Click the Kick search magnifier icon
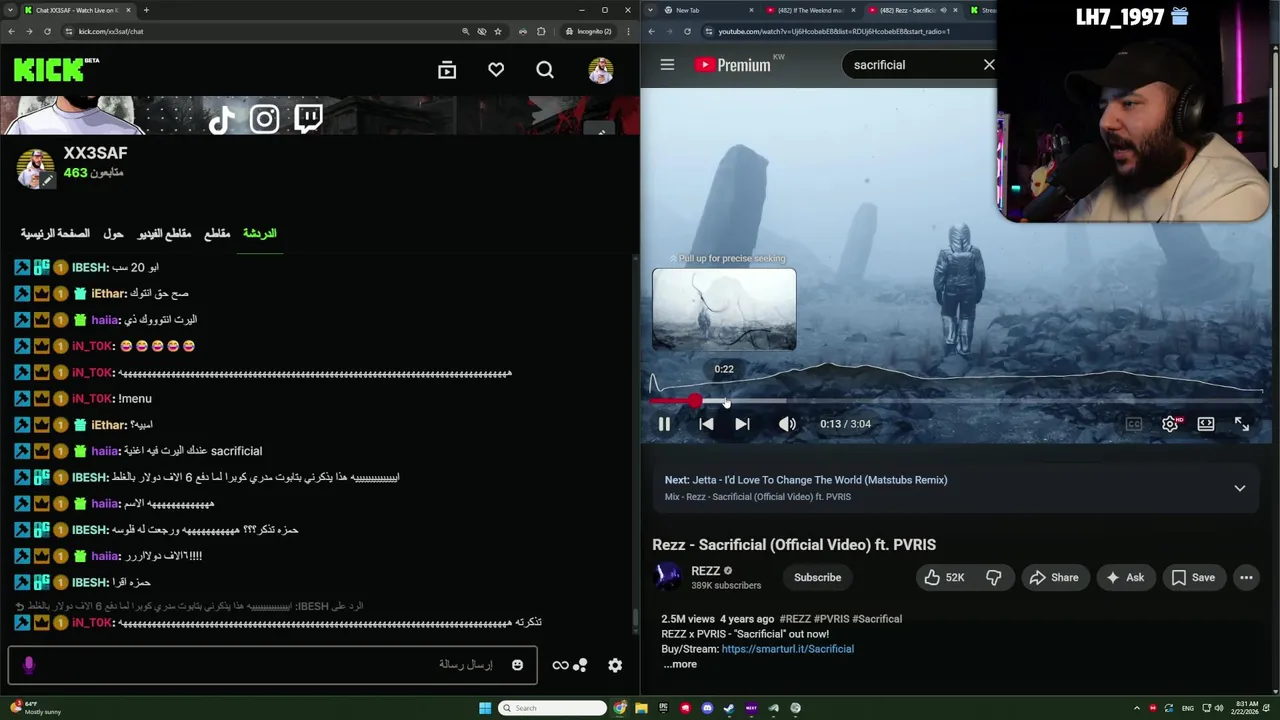 tap(545, 70)
